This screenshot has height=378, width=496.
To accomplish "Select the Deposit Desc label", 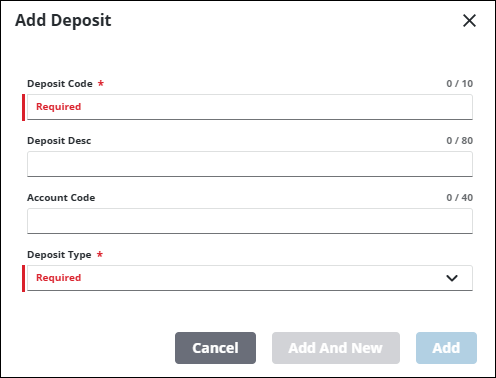I will pyautogui.click(x=59, y=141).
